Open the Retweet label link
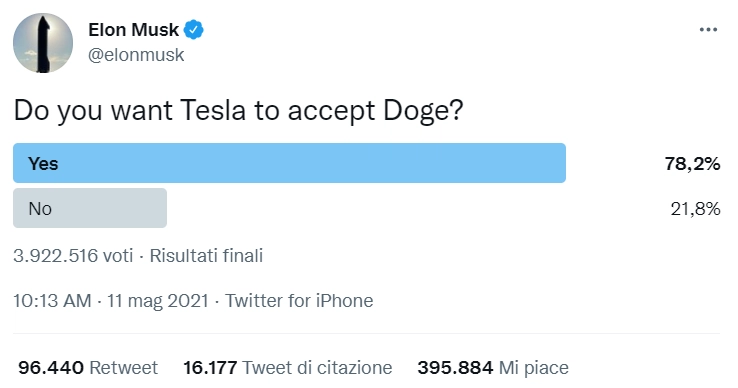The width and height of the screenshot is (738, 388). 124,368
